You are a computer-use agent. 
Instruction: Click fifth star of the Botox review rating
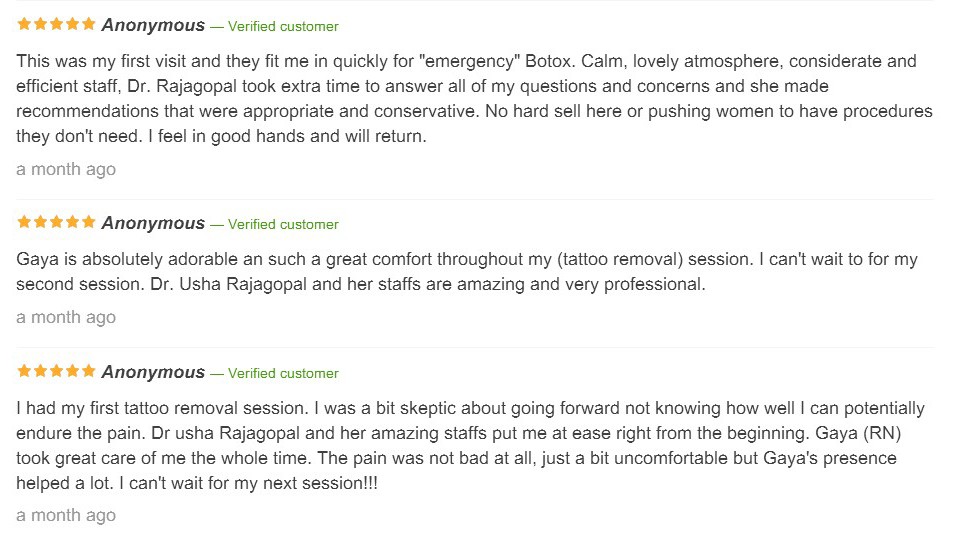[89, 24]
